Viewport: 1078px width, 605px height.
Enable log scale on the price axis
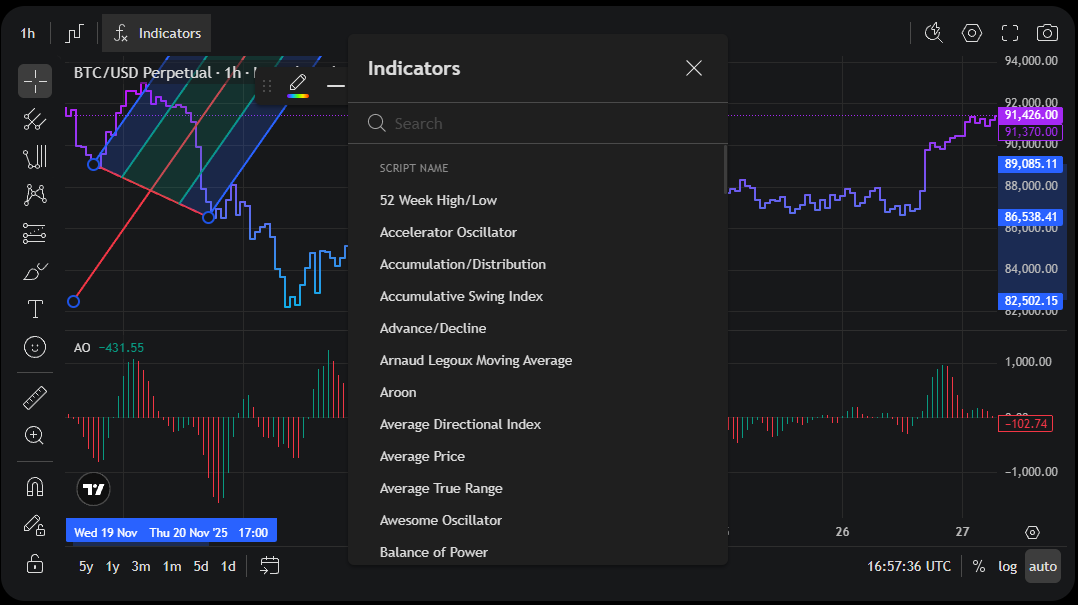click(1007, 566)
